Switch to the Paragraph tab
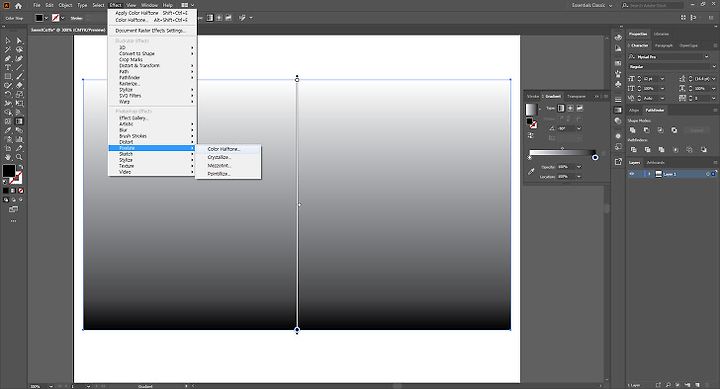 point(664,45)
